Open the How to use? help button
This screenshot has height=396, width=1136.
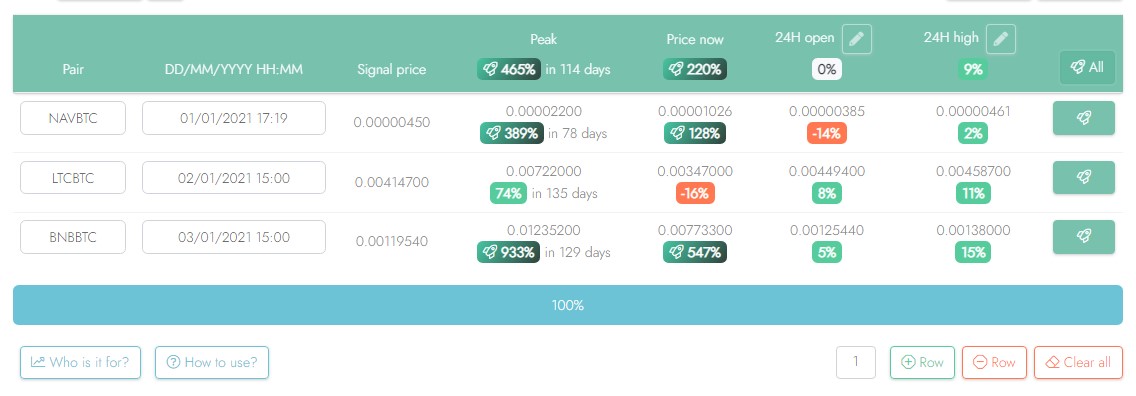212,363
